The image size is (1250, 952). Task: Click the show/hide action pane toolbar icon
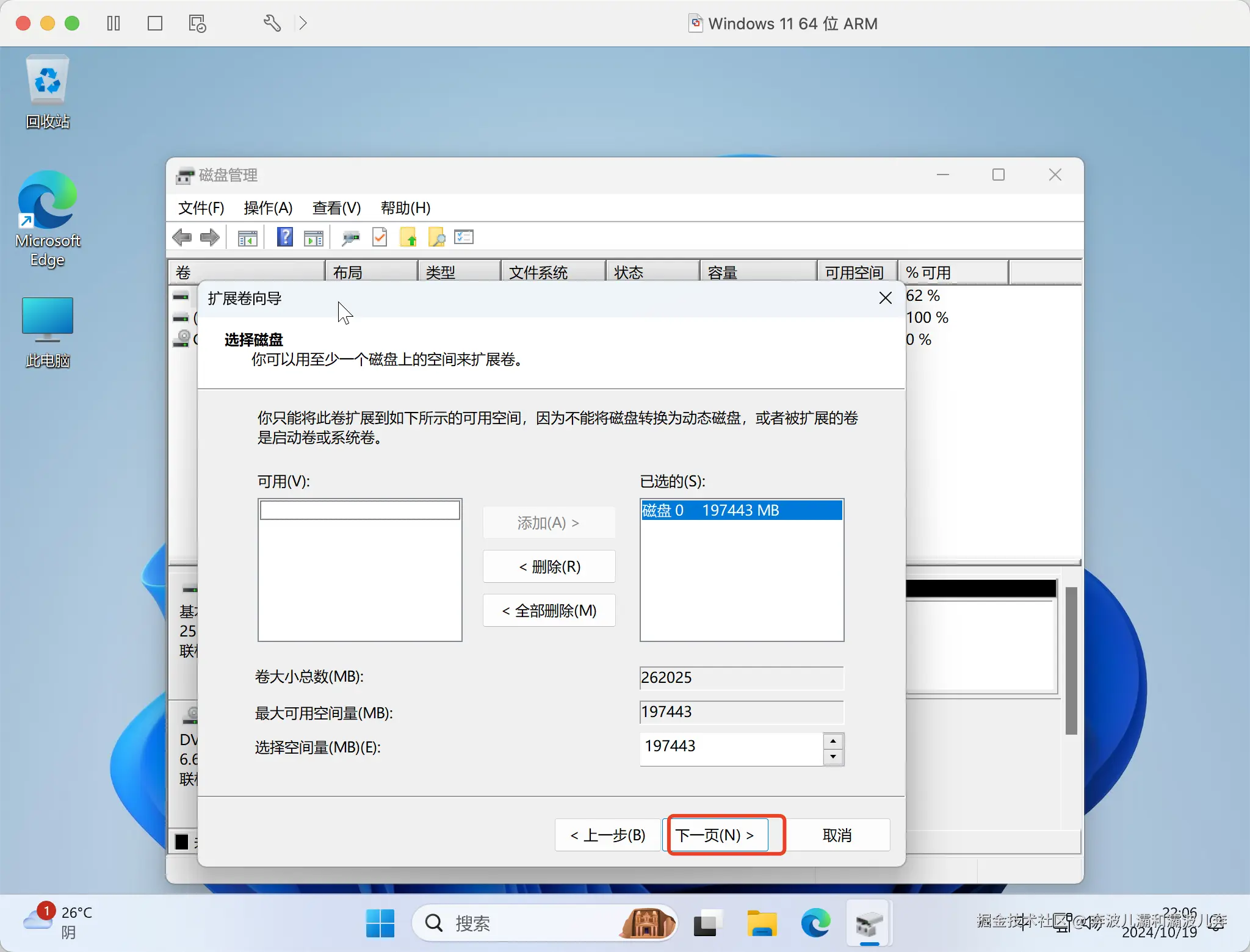(314, 238)
